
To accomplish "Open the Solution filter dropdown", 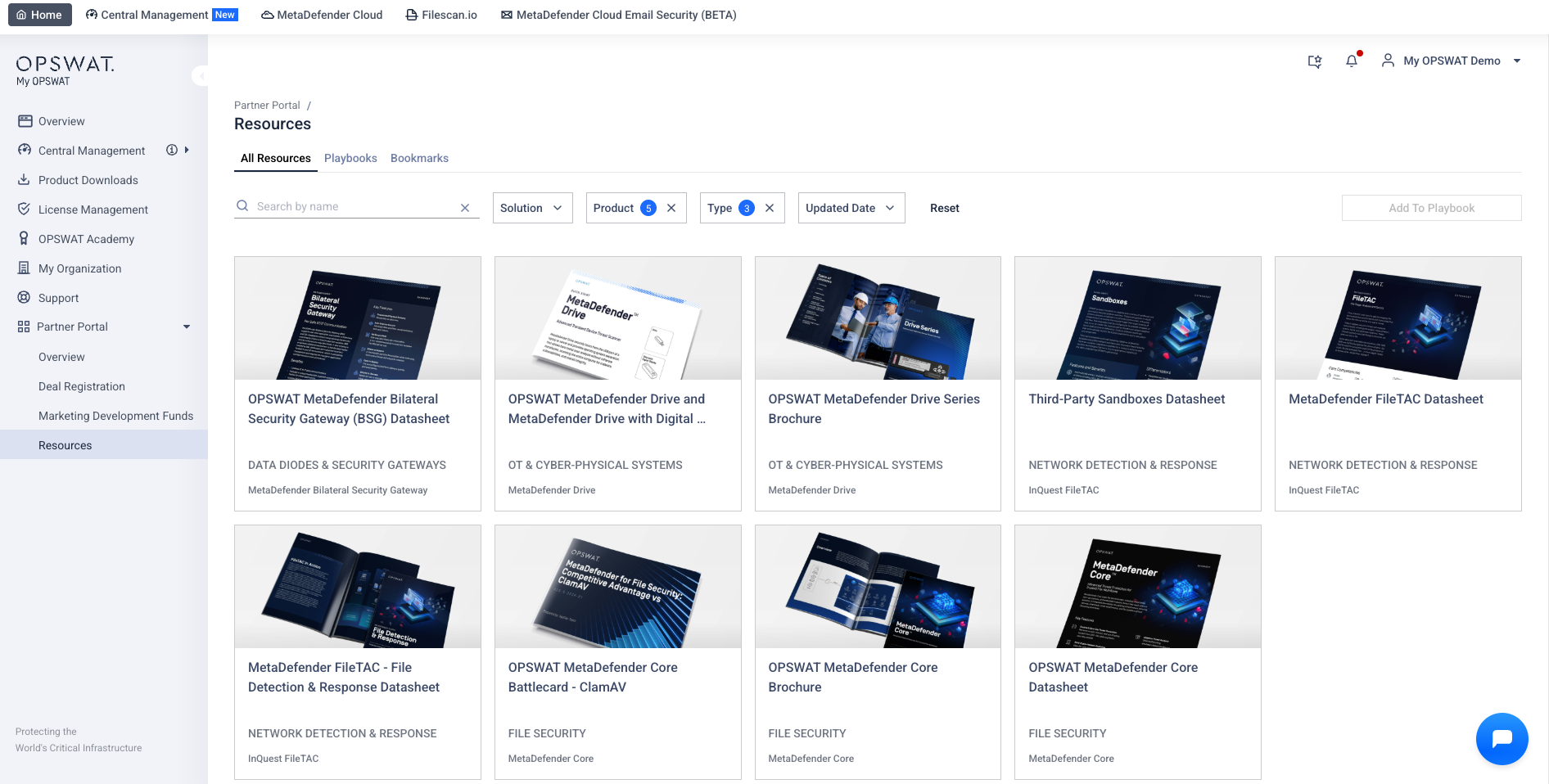I will point(532,208).
